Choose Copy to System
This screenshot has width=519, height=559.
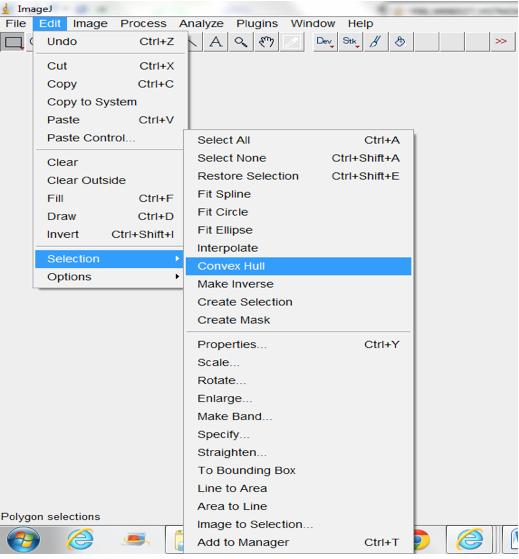point(111,102)
